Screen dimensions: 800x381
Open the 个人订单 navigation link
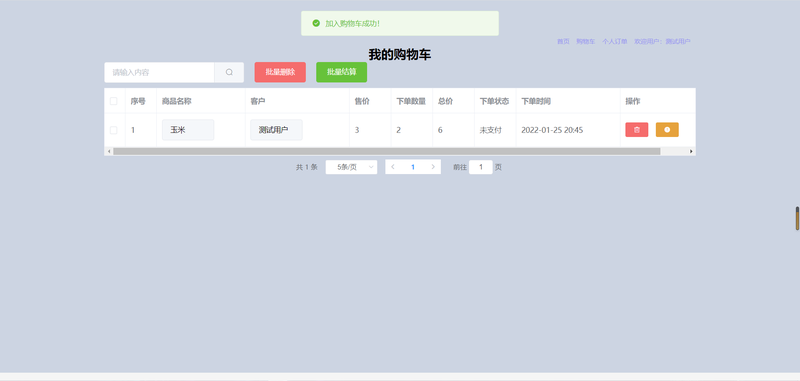pos(614,41)
